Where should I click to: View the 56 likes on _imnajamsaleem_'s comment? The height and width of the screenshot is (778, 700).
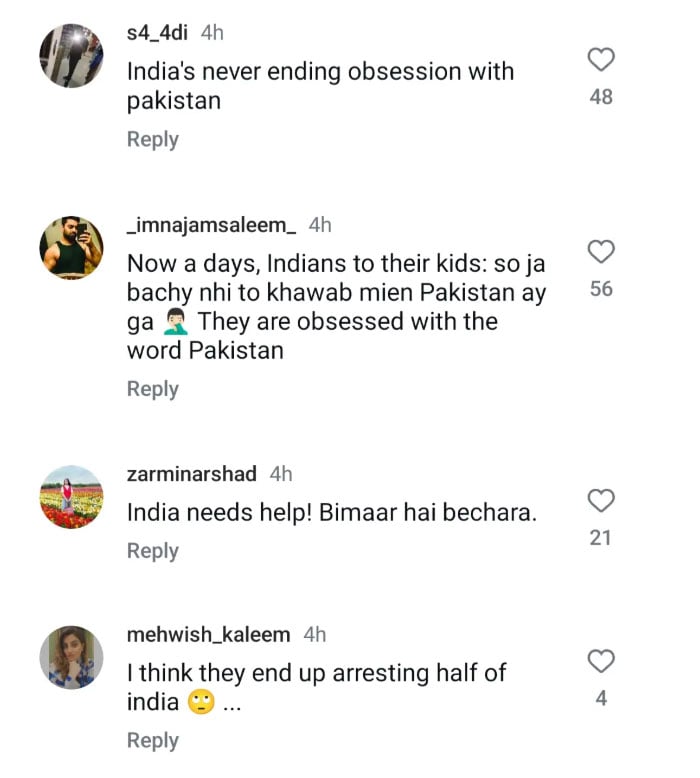tap(601, 289)
